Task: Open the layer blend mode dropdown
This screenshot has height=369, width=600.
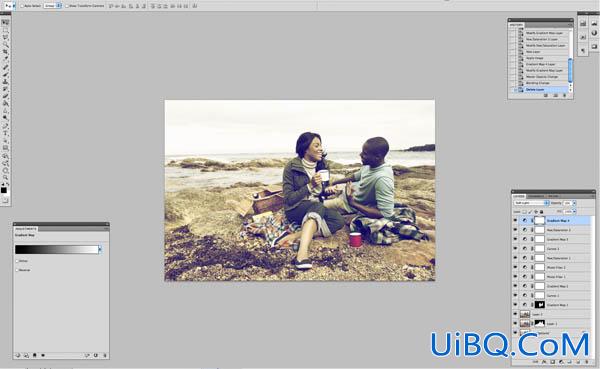Action: 531,203
